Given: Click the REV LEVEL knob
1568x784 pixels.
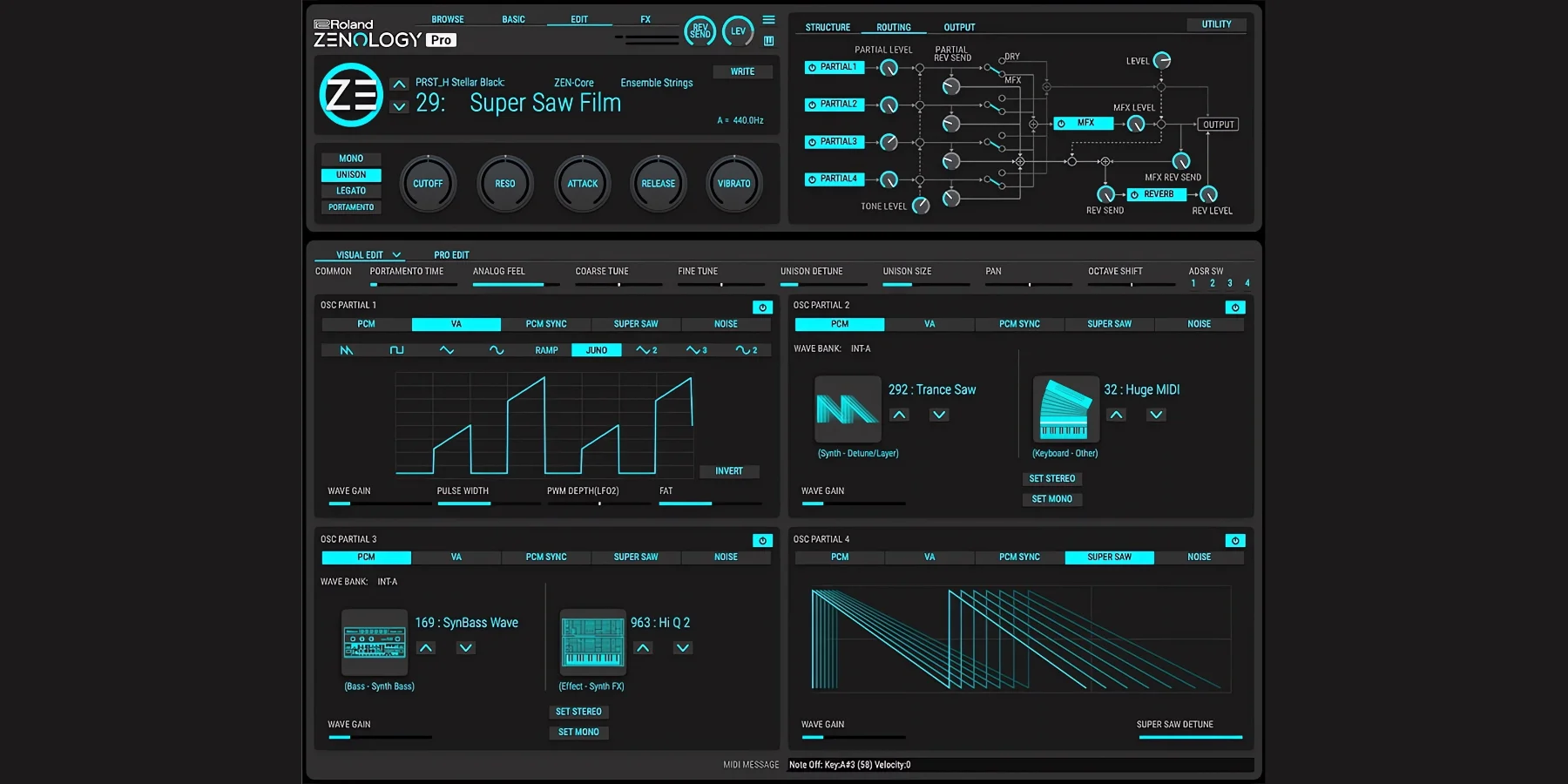Looking at the screenshot, I should [x=1208, y=194].
